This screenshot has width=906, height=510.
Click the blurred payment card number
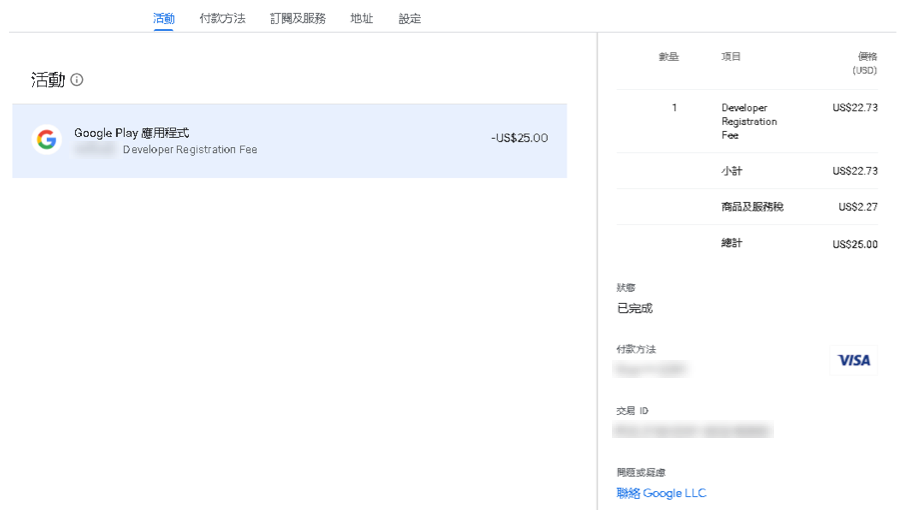point(651,368)
